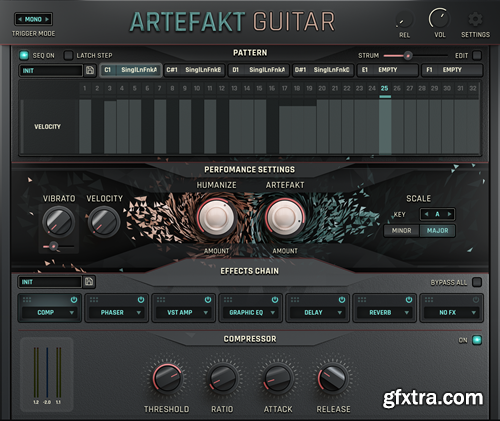Select the C#1 SinglLnFnkB pattern slot
Screen dimensions: 500x421
(x=195, y=70)
